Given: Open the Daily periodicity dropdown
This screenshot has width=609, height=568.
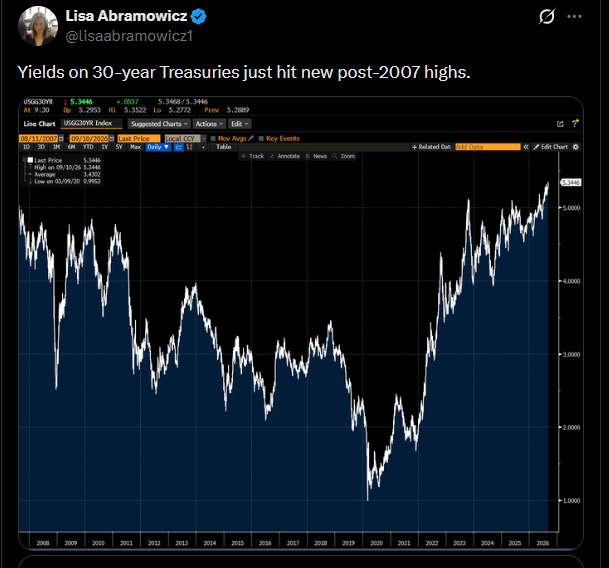Looking at the screenshot, I should (158, 147).
